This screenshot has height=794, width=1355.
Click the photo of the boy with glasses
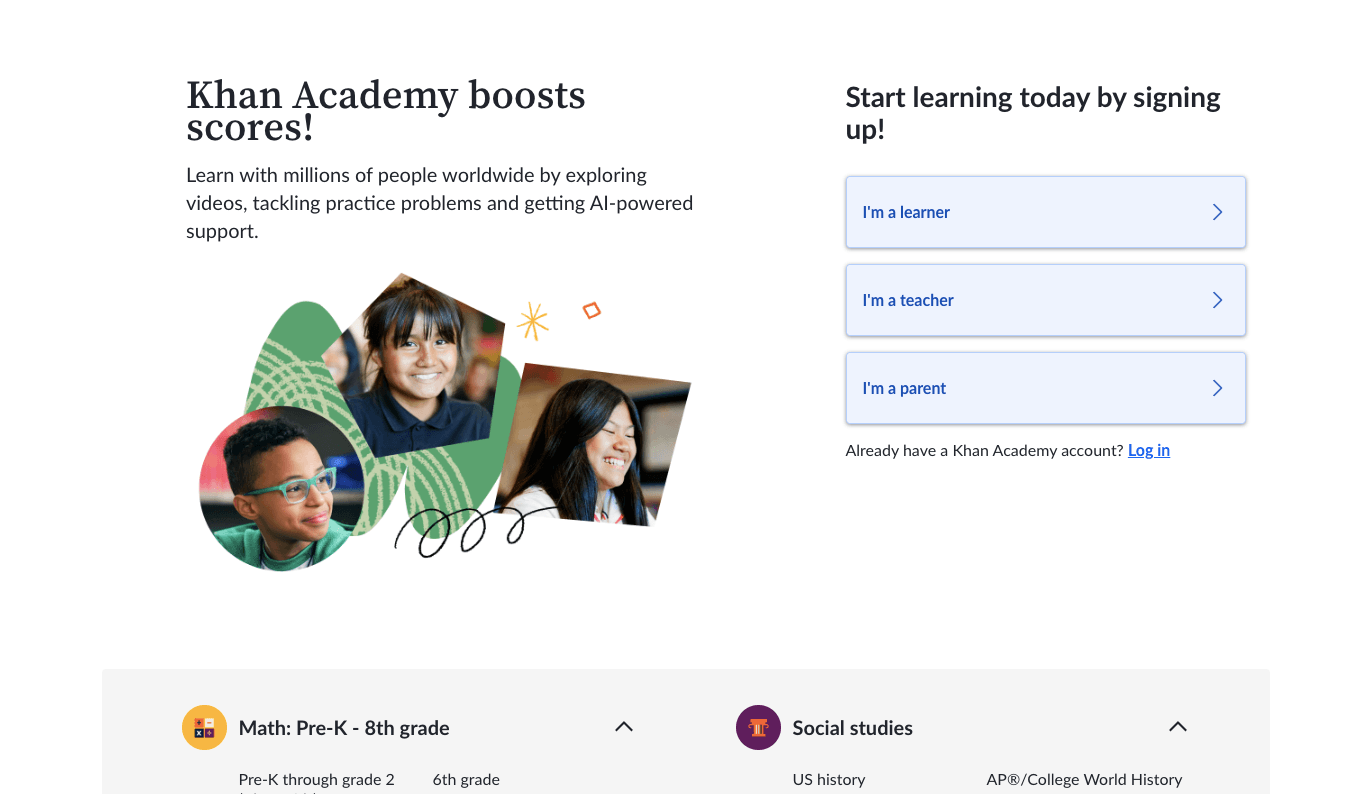[x=280, y=488]
